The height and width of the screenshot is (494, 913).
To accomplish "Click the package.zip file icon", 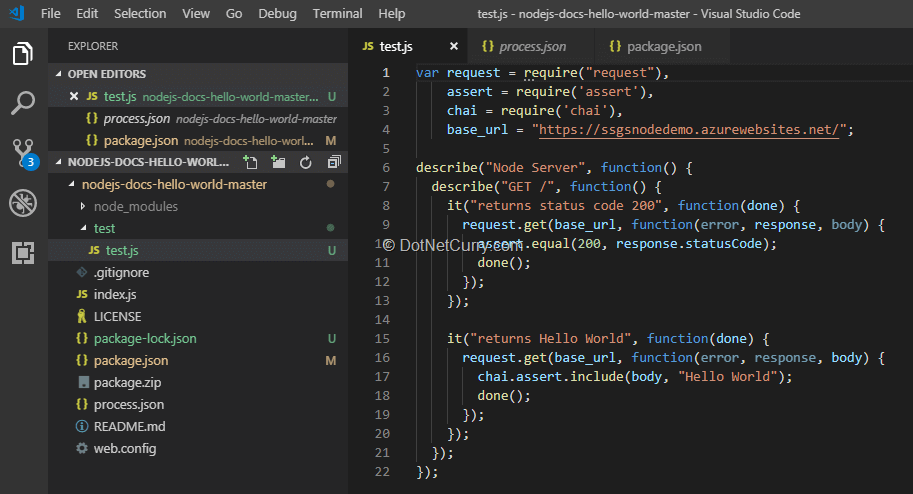I will [x=84, y=382].
